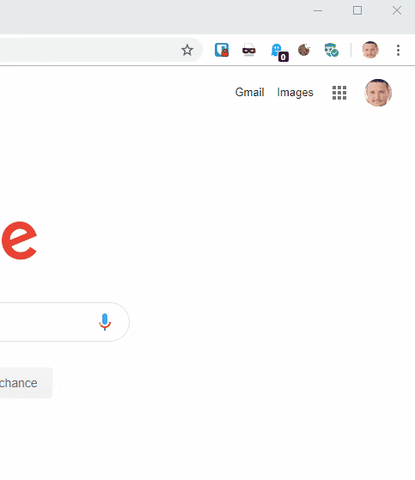Close the Chrome window
Viewport: 415px width, 480px height.
(397, 11)
